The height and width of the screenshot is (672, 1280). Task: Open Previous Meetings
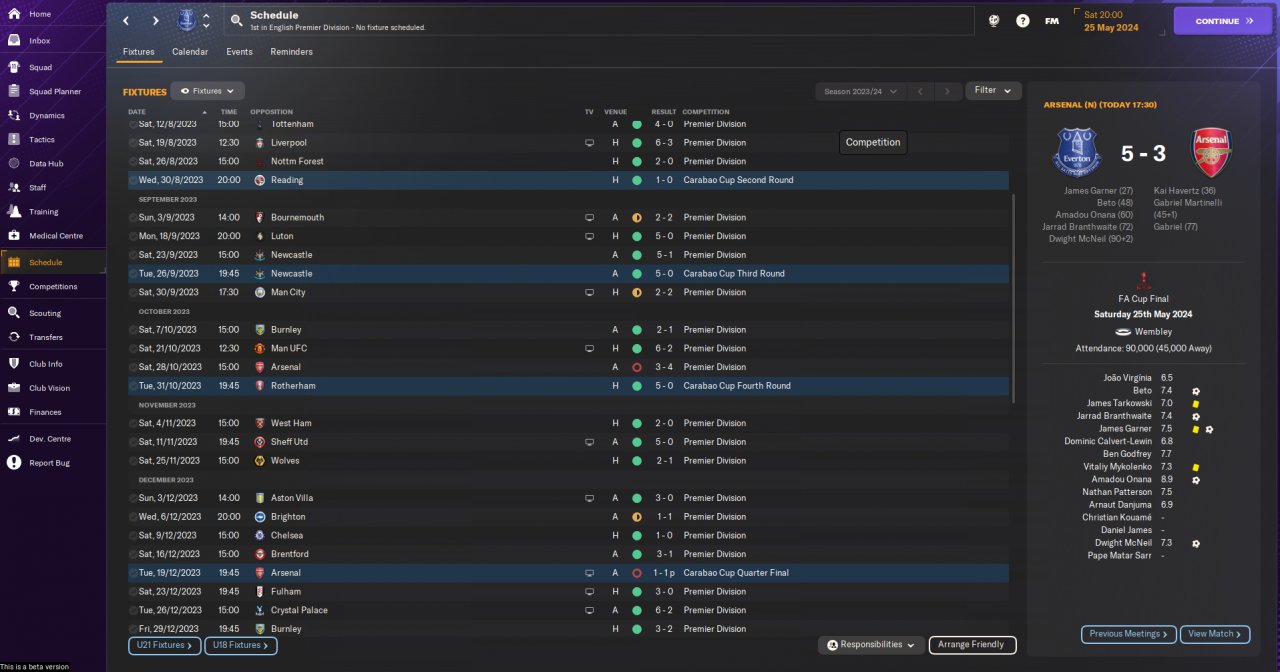1128,634
